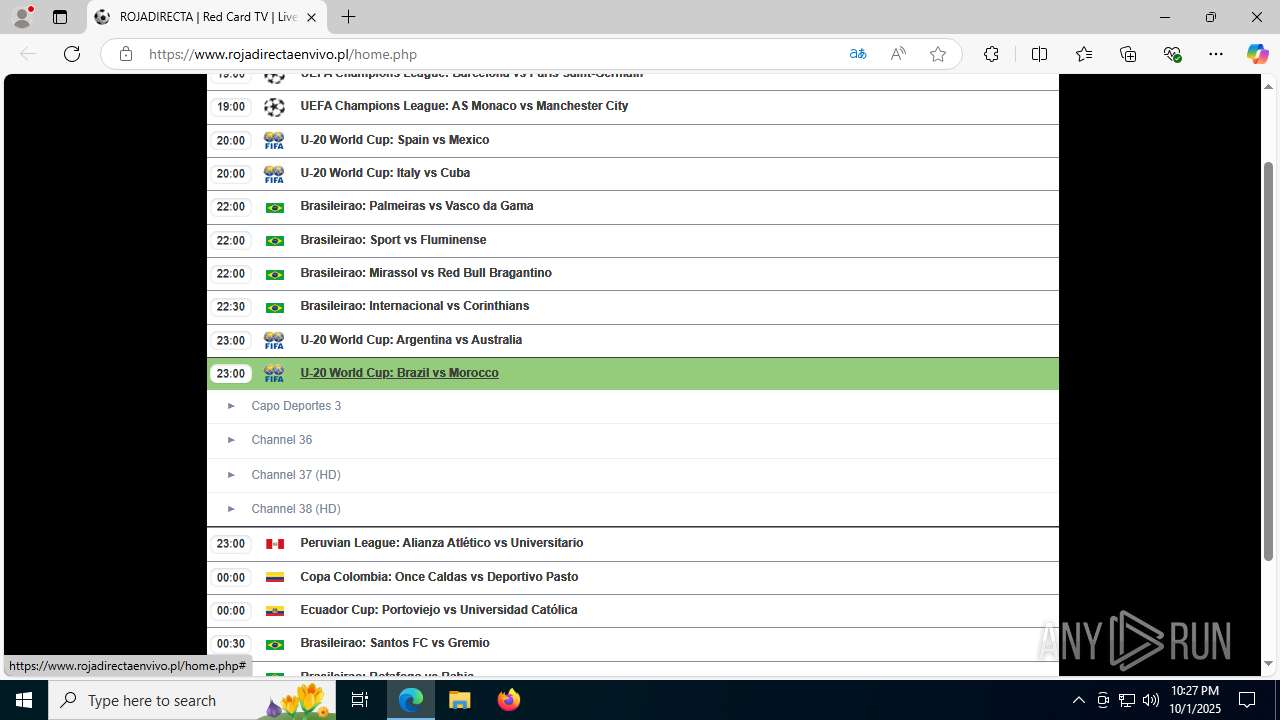Open the network status icon
1280x720 pixels.
coord(1127,700)
